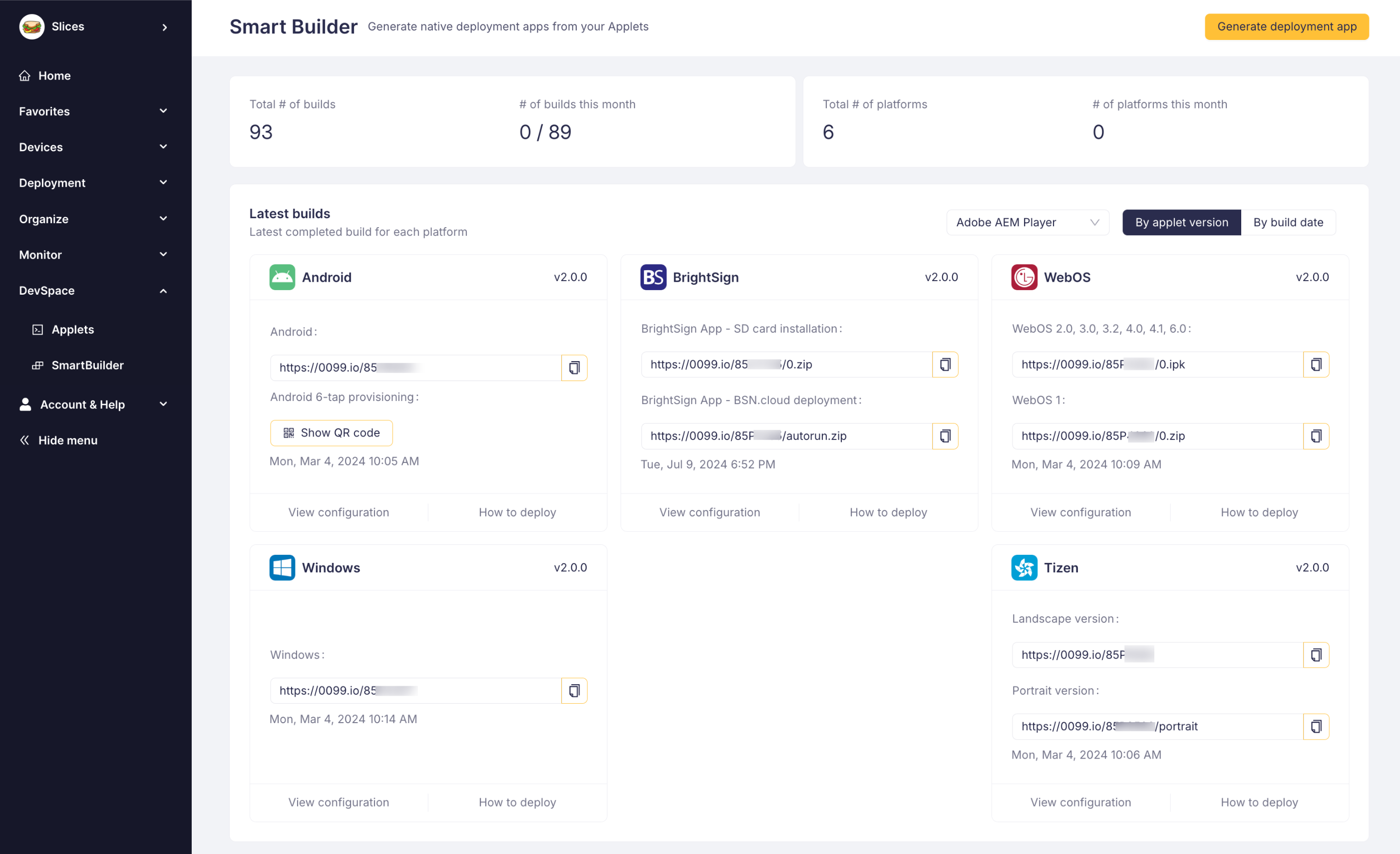This screenshot has width=1400, height=854.
Task: Copy the Android build URL
Action: (x=575, y=368)
